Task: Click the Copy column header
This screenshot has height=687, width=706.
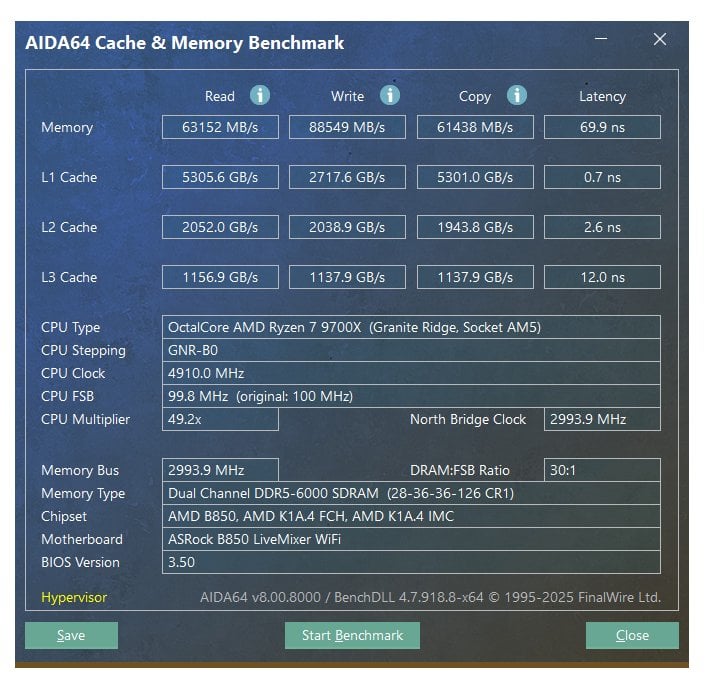Action: click(475, 96)
